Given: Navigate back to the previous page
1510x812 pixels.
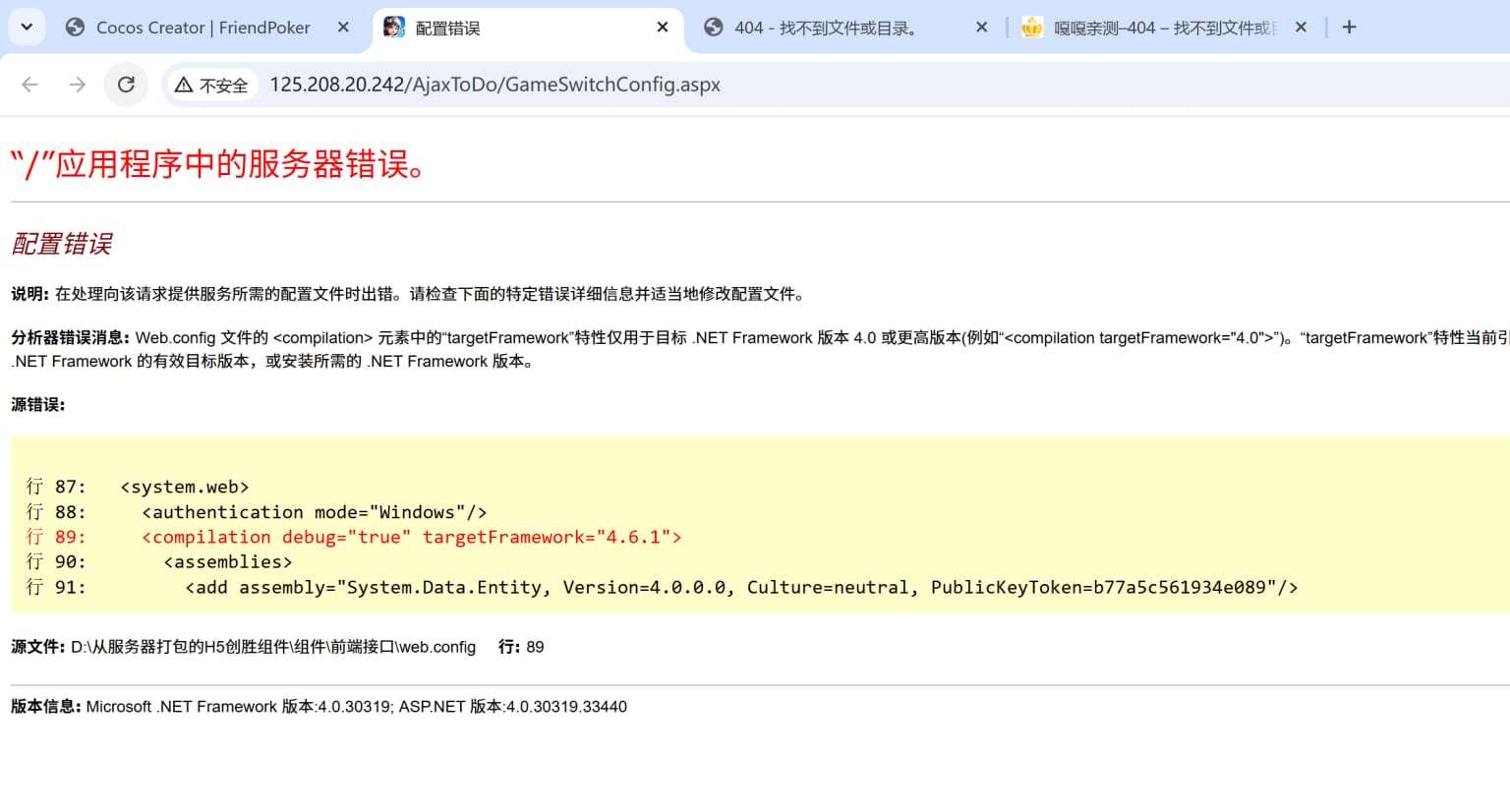Looking at the screenshot, I should 29,85.
